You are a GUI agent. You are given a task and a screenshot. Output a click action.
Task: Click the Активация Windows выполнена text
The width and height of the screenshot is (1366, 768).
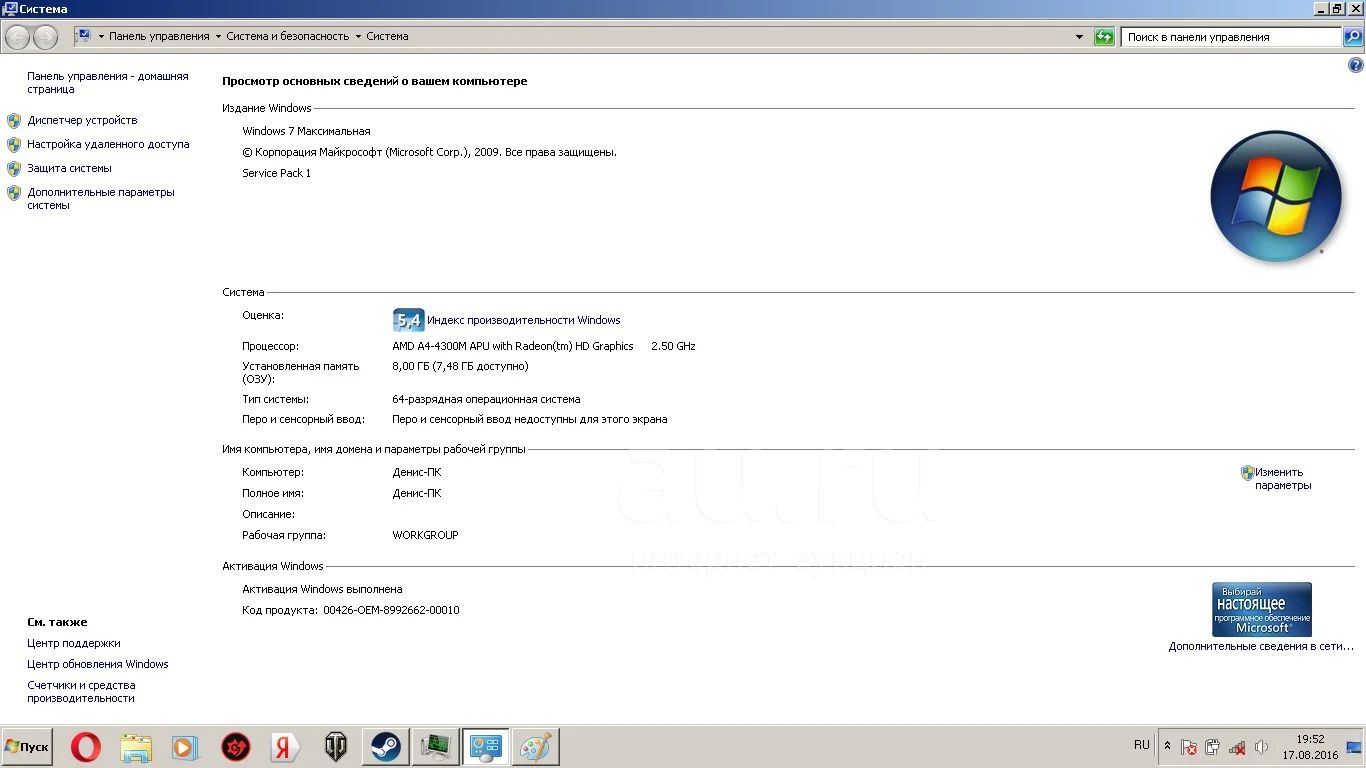[x=322, y=589]
